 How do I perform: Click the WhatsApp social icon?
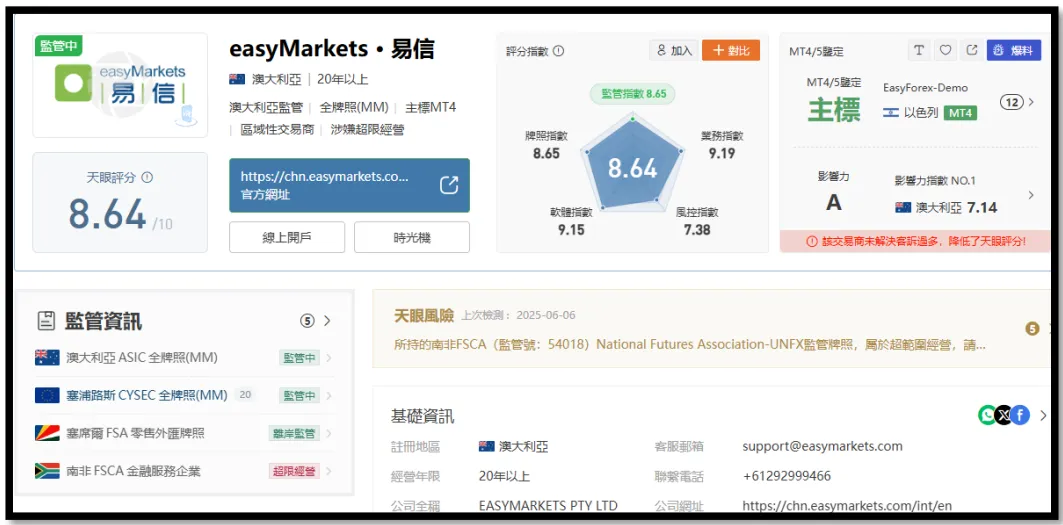987,414
